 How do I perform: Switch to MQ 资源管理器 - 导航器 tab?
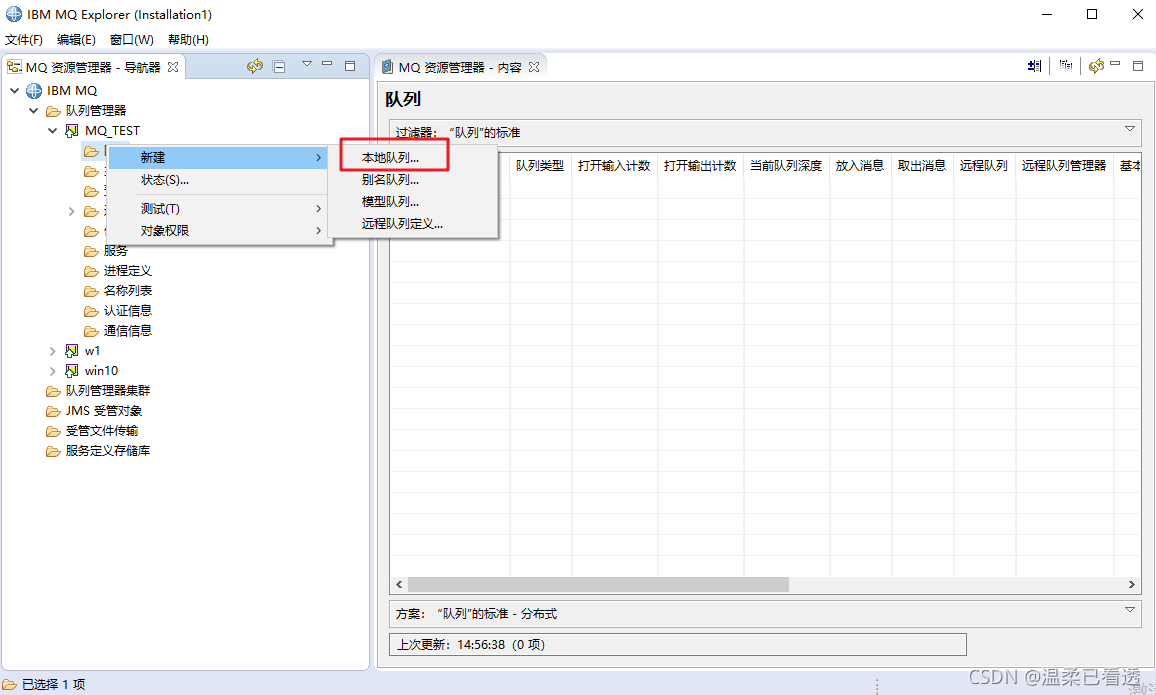click(93, 67)
